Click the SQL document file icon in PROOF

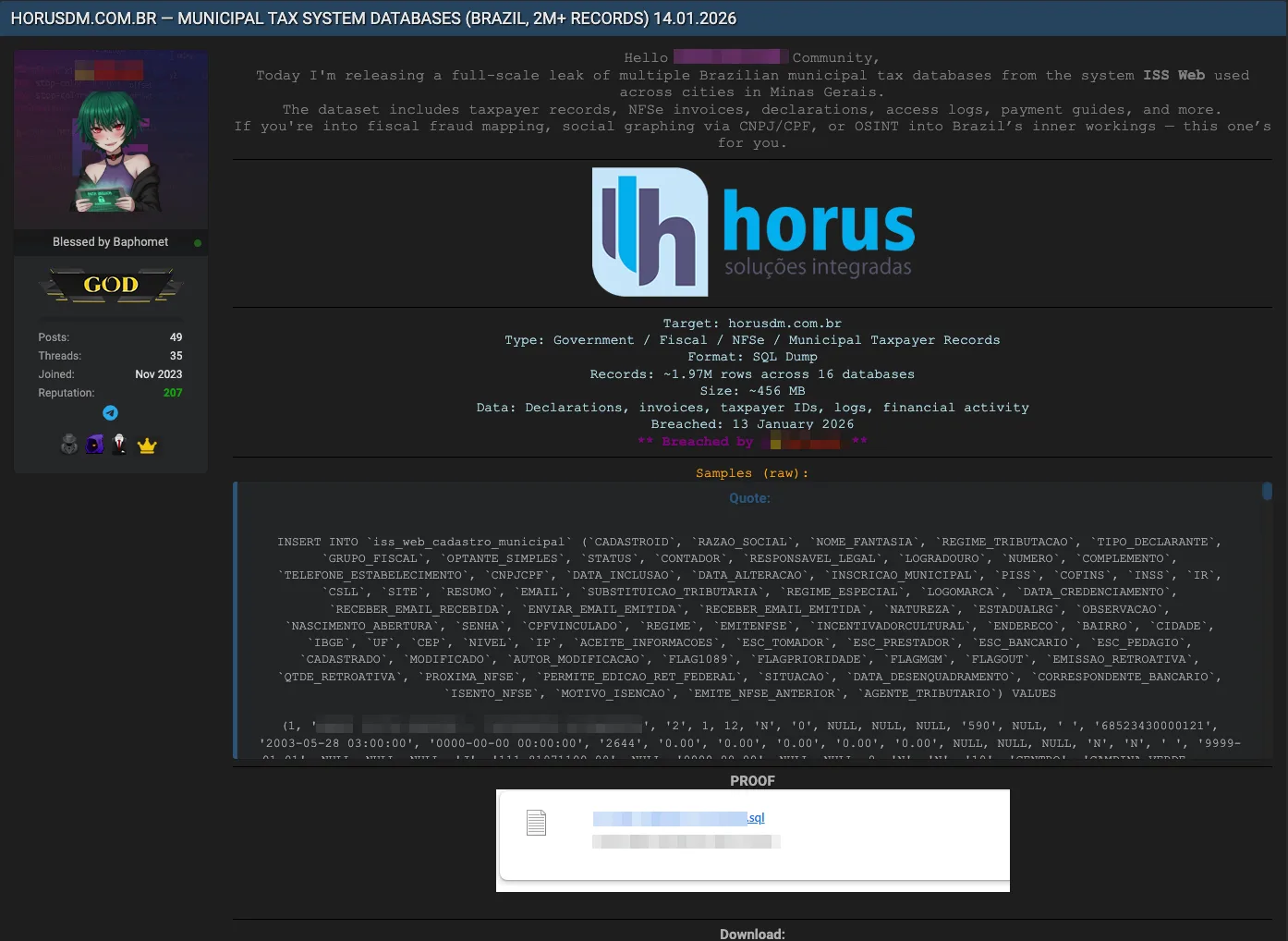(536, 821)
